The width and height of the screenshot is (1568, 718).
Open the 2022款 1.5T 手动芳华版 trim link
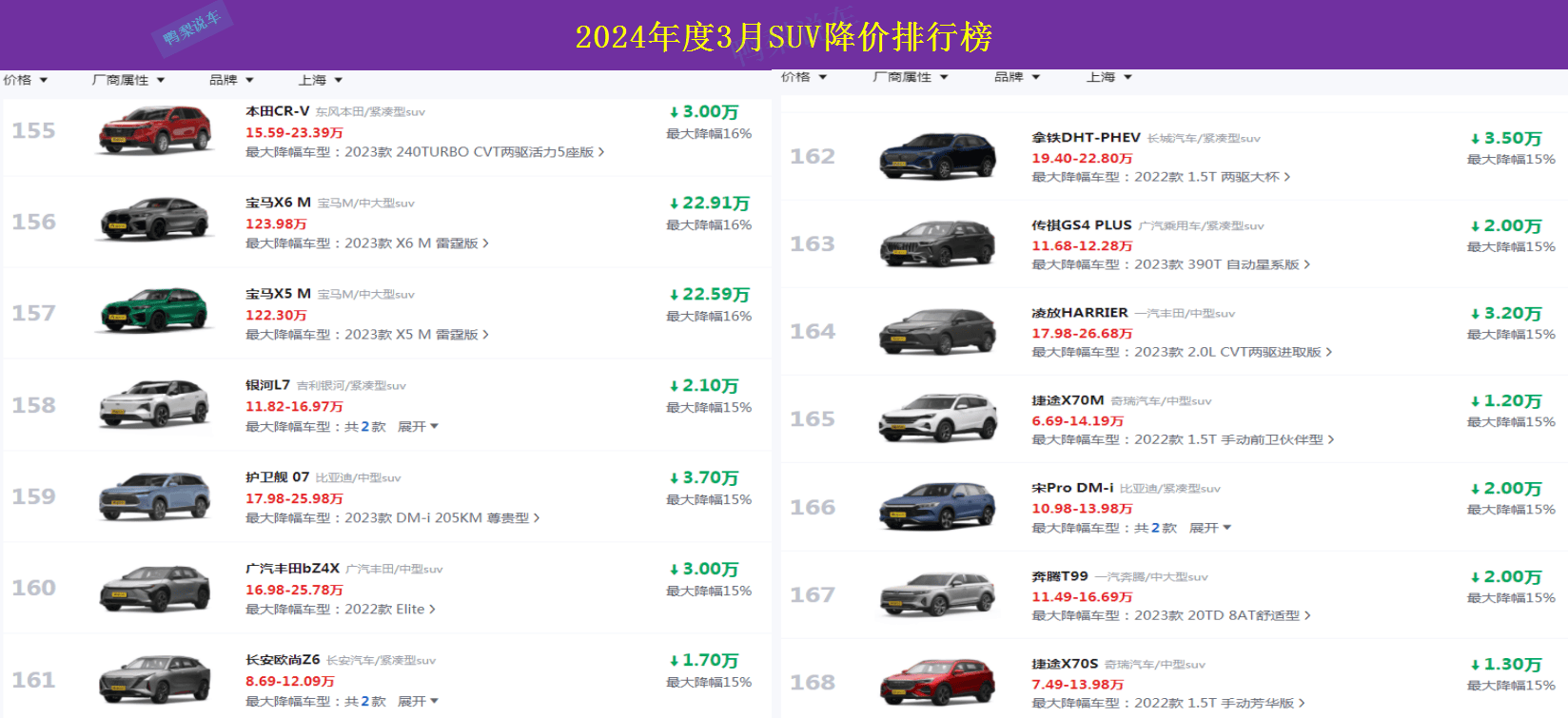pyautogui.click(x=1219, y=704)
